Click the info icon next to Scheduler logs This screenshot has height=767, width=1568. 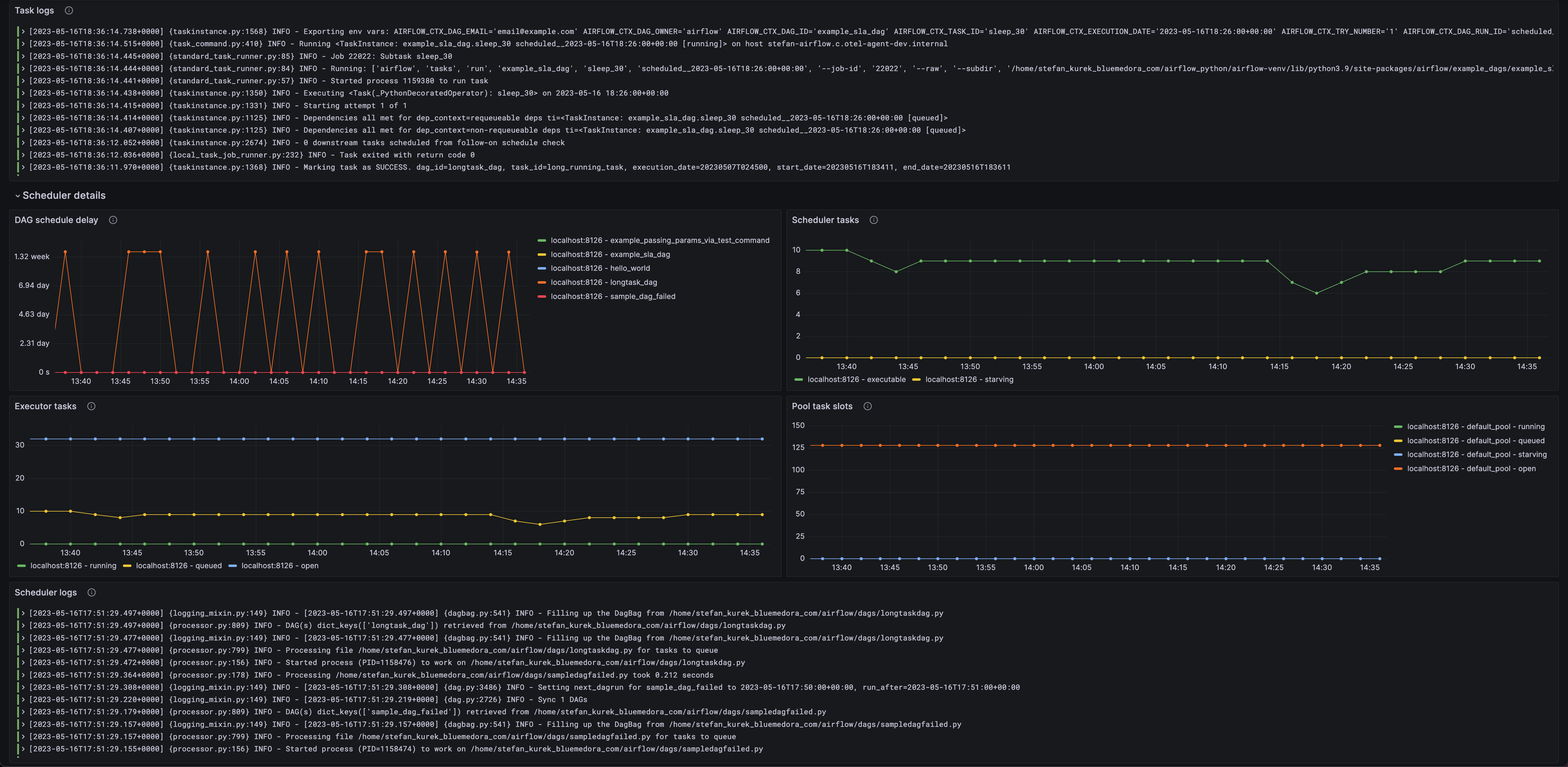[x=91, y=592]
